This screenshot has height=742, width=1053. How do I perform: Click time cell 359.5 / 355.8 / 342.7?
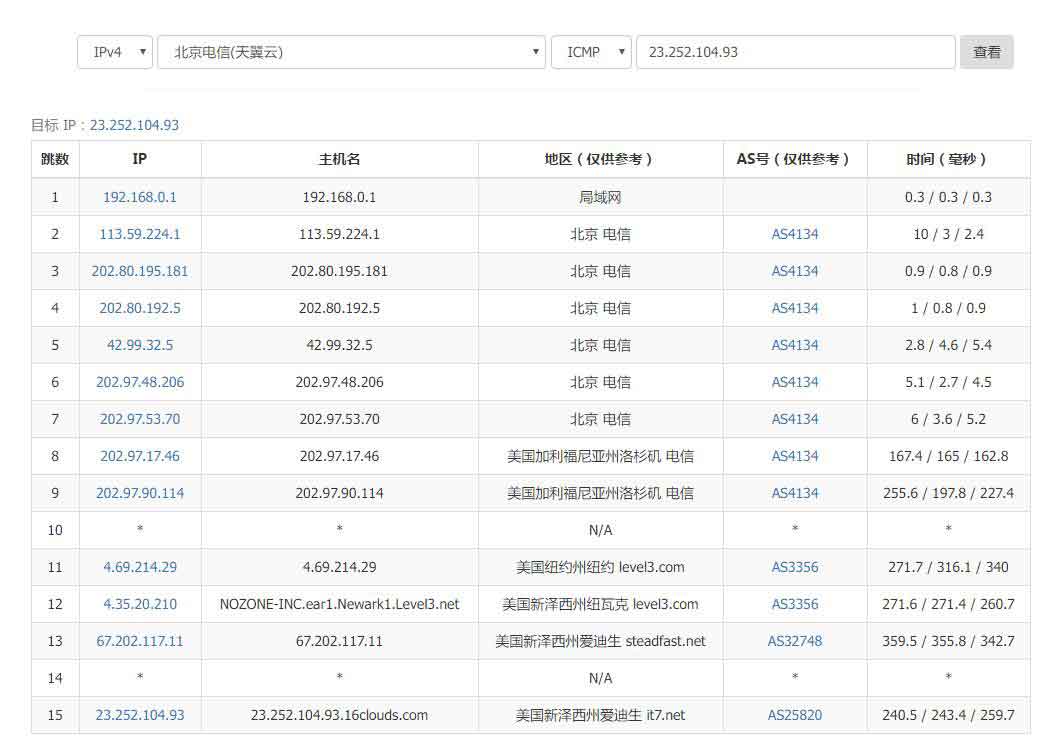pos(948,641)
